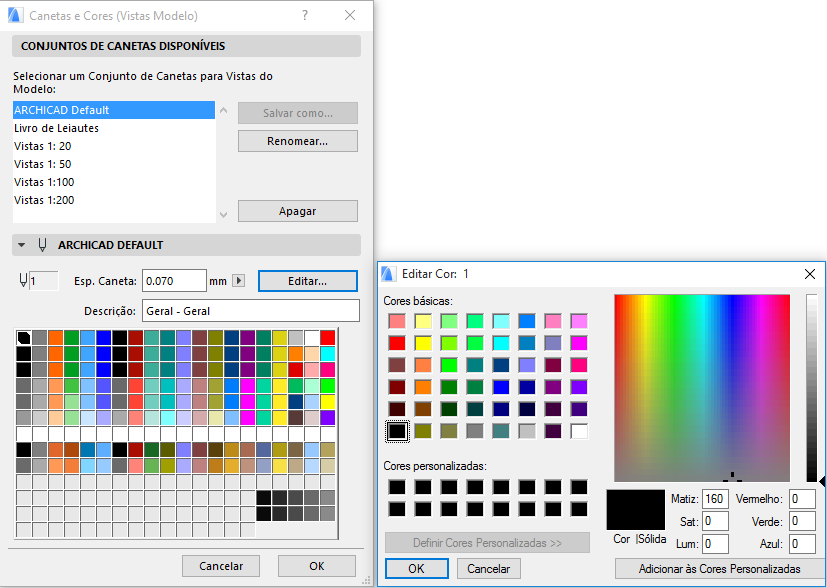Image resolution: width=827 pixels, height=588 pixels.
Task: Click the pen icon beside ARCHICAD DEFAULT header
Action: 40,246
